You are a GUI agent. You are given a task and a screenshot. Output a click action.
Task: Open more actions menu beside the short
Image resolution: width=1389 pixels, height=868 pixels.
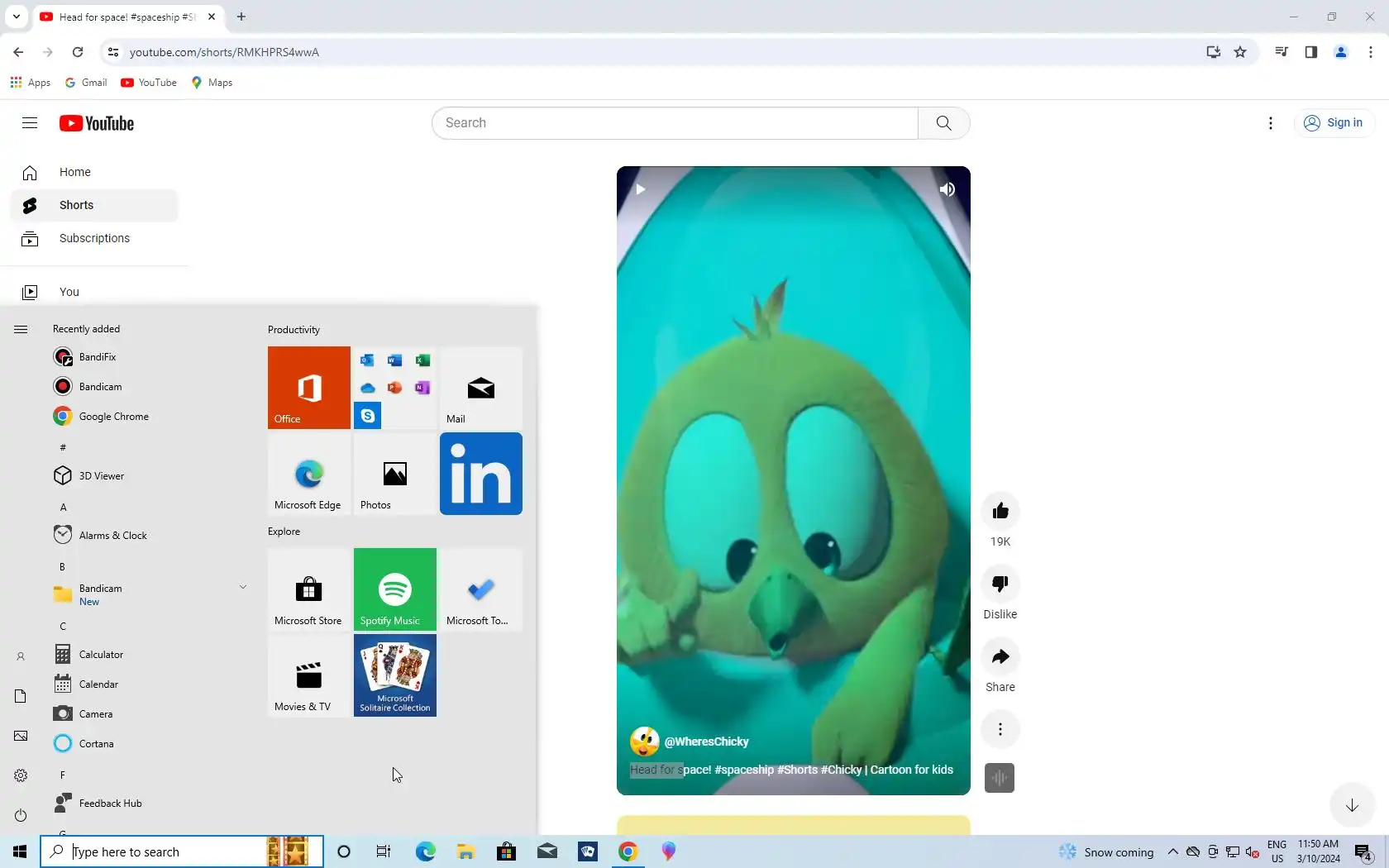click(1000, 729)
